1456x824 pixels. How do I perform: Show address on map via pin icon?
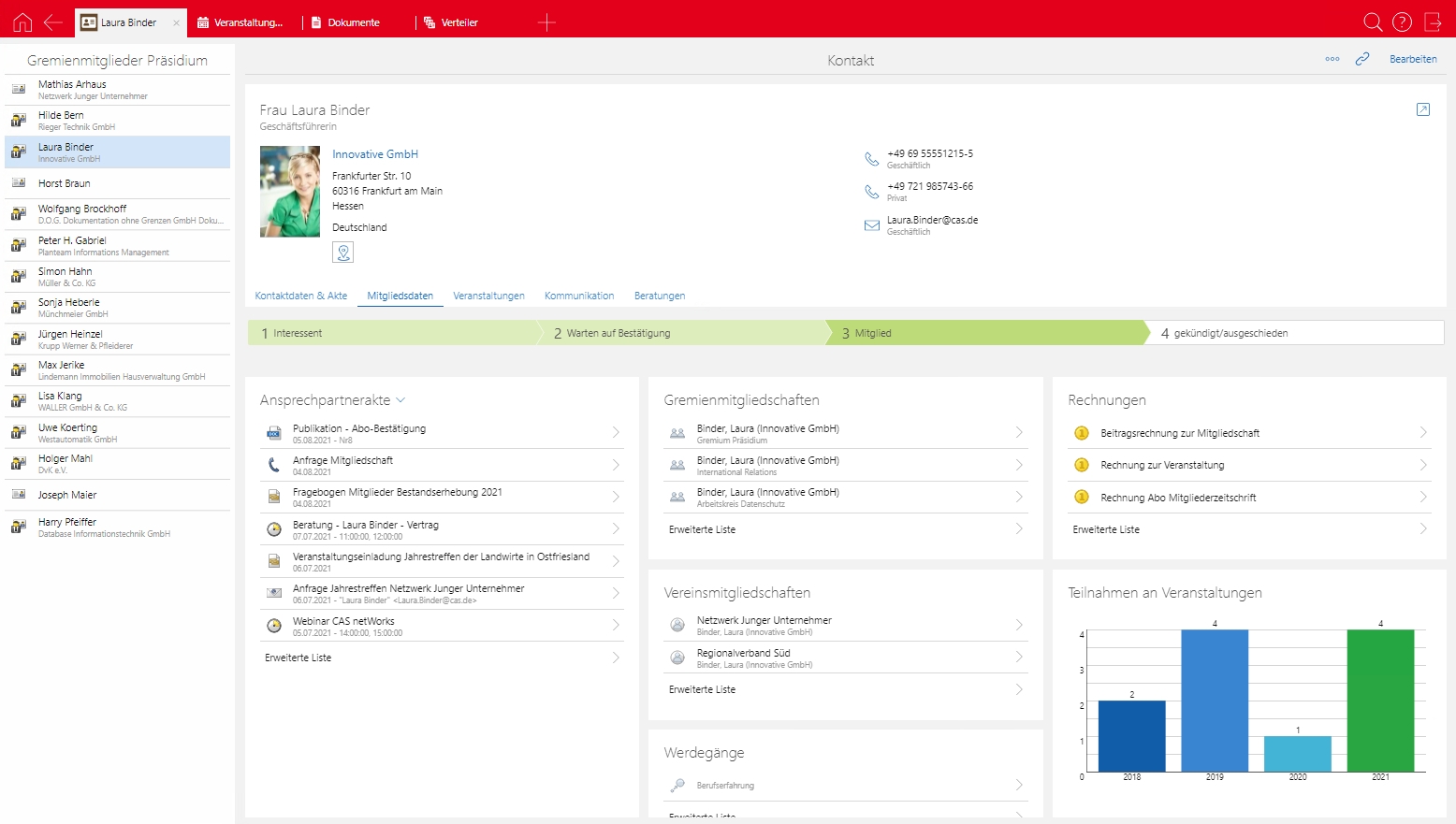[x=343, y=253]
